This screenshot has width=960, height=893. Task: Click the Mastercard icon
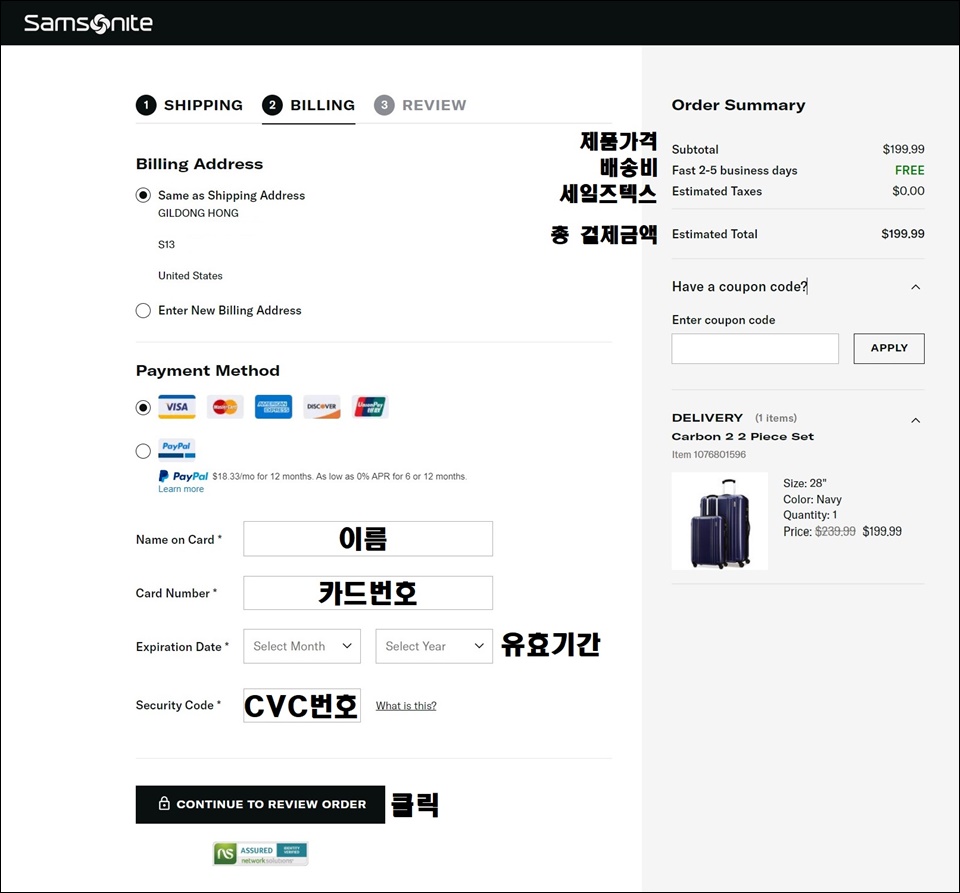(x=225, y=407)
